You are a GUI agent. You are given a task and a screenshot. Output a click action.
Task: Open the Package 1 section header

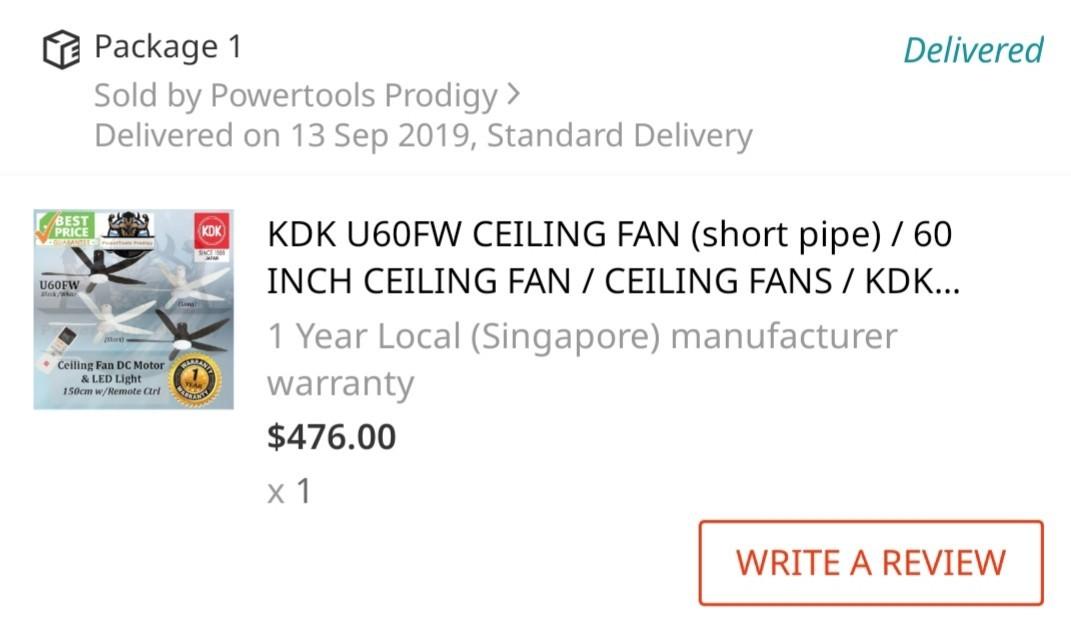coord(166,48)
